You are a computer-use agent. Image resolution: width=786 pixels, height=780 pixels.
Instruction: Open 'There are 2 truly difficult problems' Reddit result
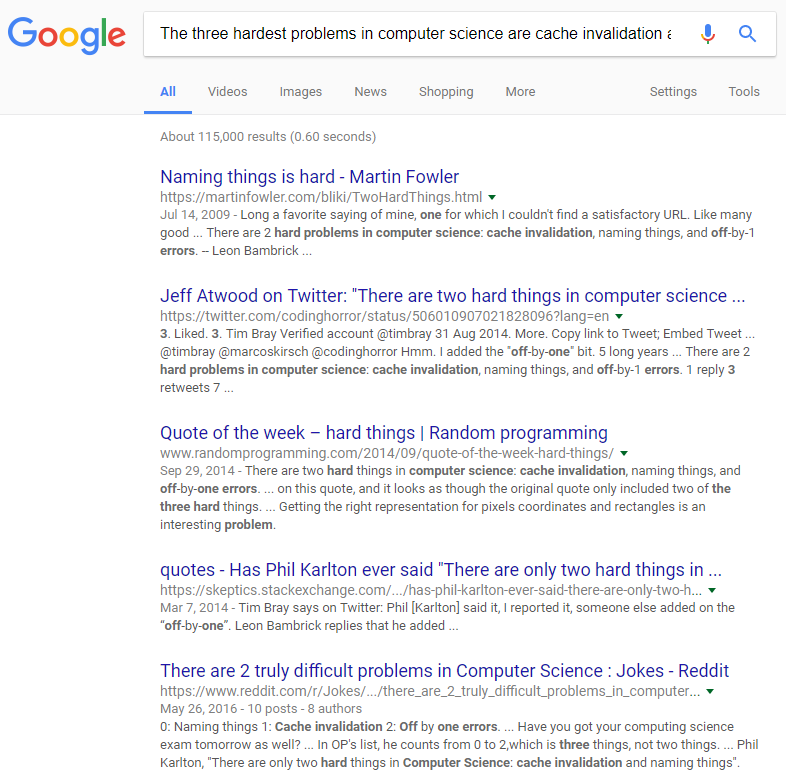444,671
